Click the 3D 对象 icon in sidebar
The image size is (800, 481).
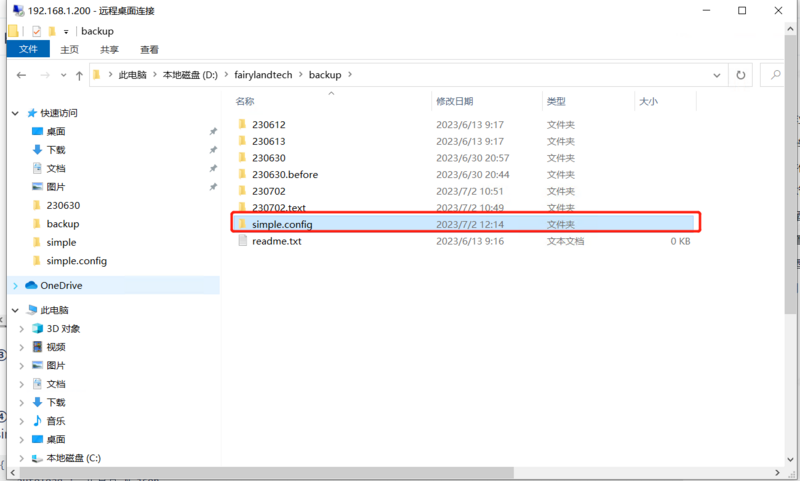tap(37, 329)
